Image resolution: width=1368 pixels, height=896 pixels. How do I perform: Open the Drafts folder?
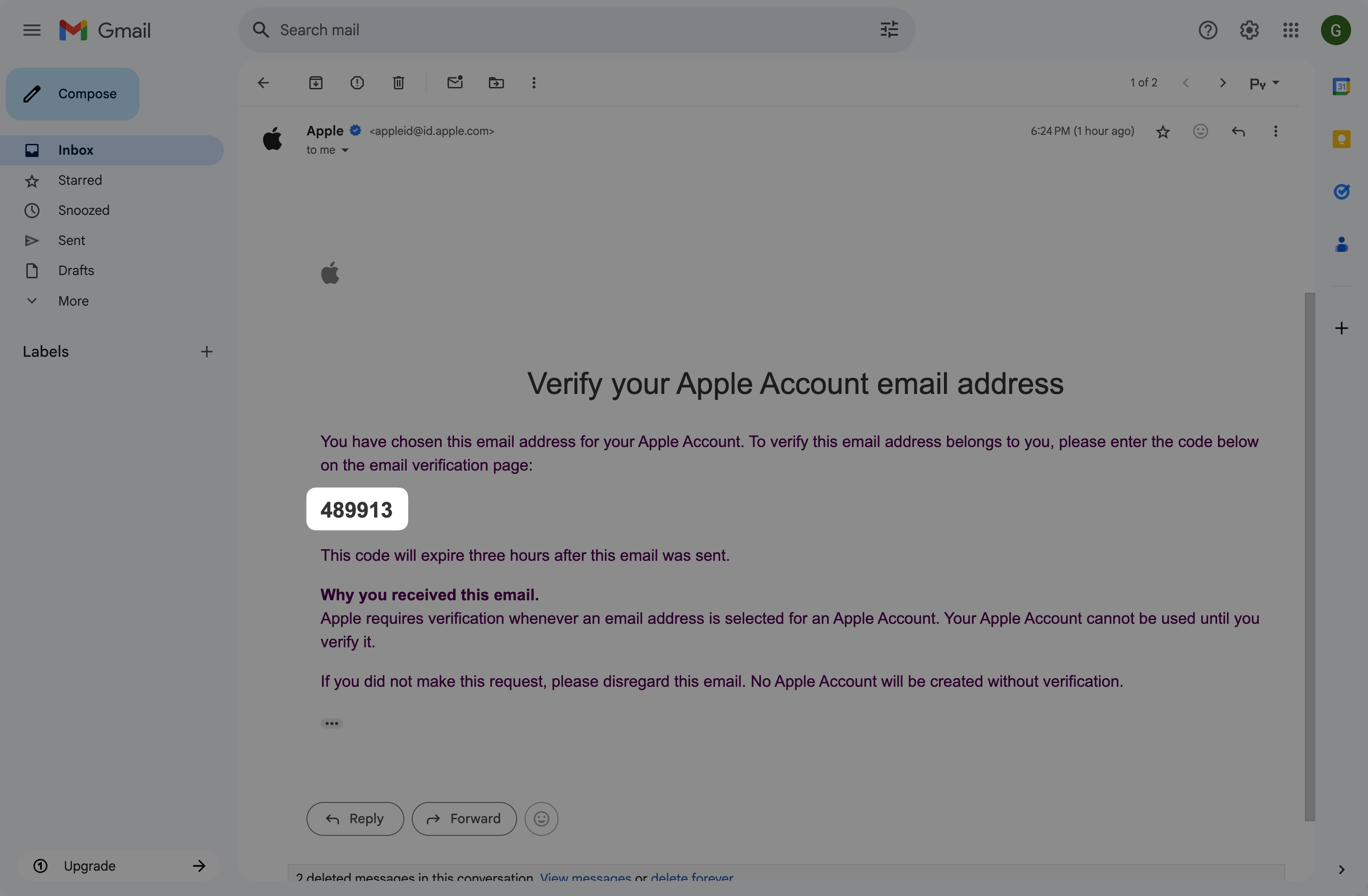(76, 270)
